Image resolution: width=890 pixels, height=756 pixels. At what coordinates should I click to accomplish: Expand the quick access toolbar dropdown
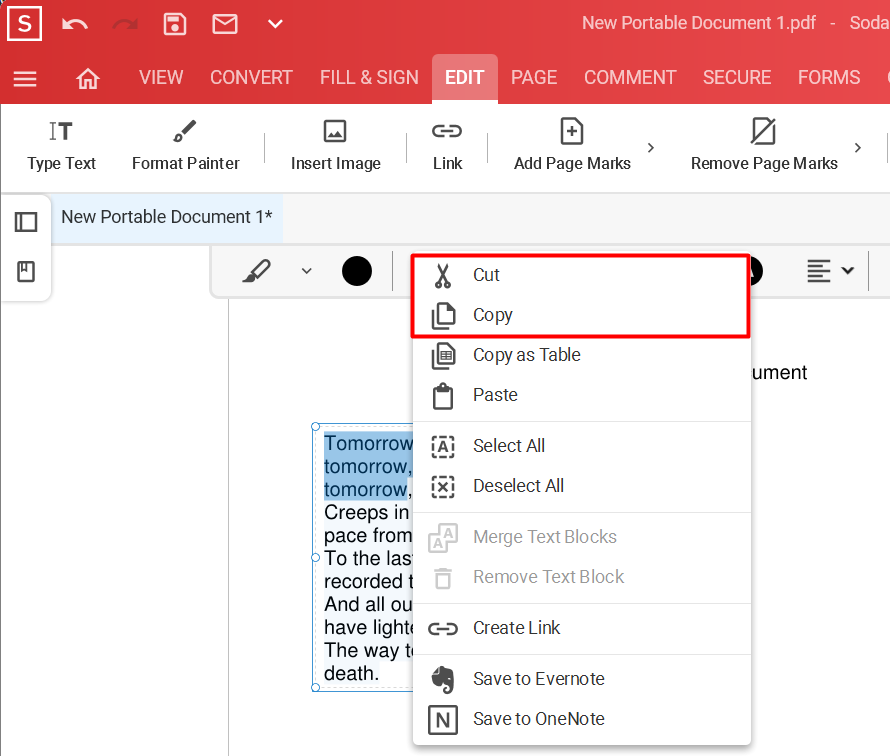(275, 24)
